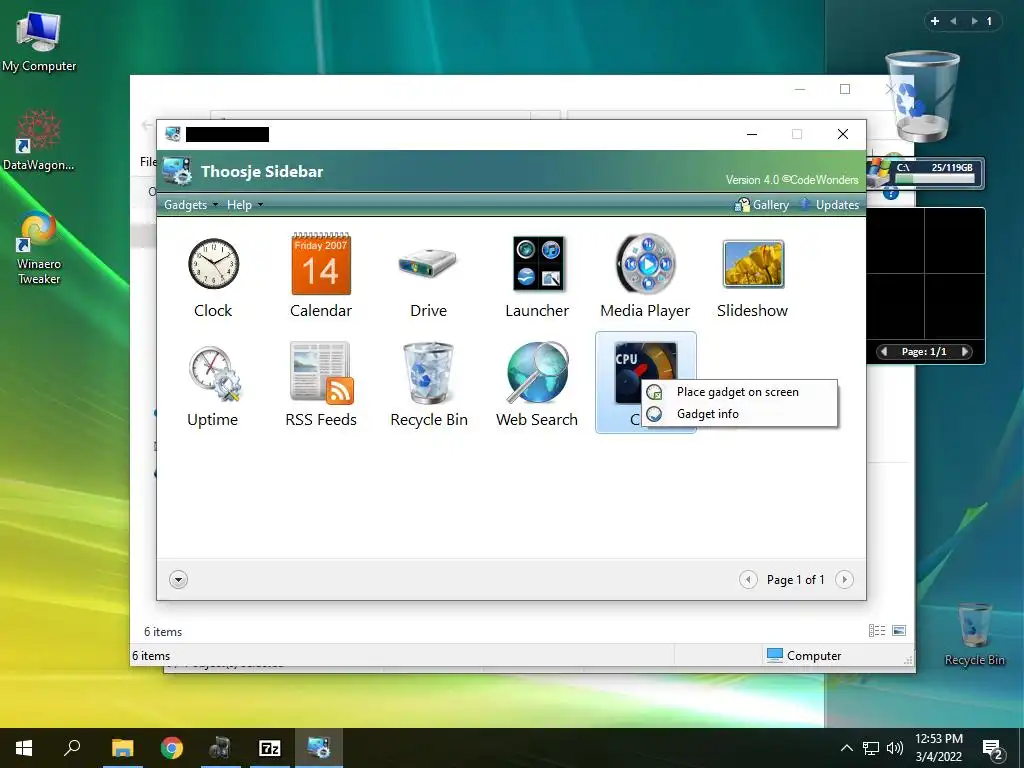Switch Explorer window to large icons view
The image size is (1024, 768).
tap(899, 630)
